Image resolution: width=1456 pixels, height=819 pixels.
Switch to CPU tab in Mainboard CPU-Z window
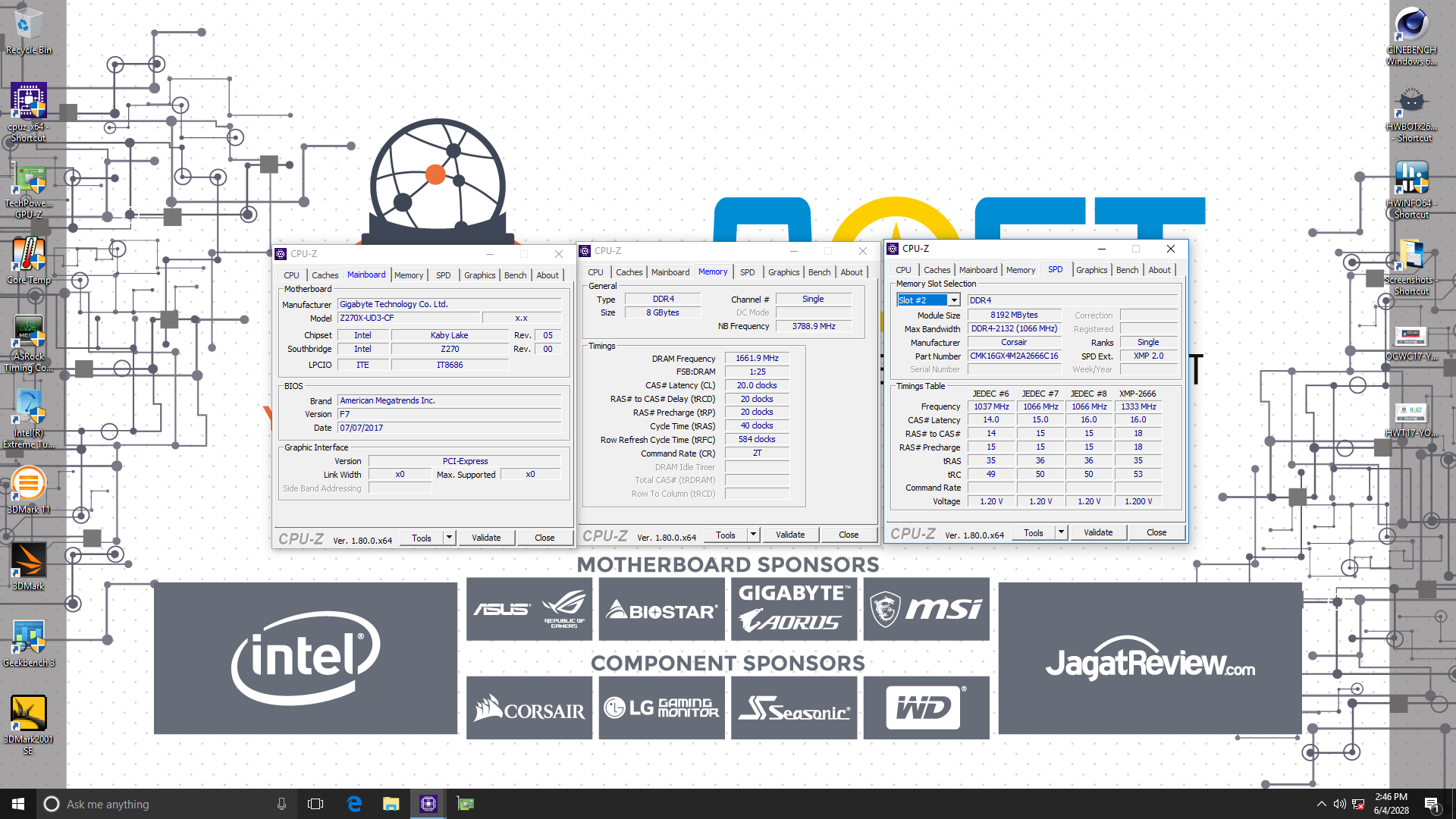pyautogui.click(x=291, y=275)
